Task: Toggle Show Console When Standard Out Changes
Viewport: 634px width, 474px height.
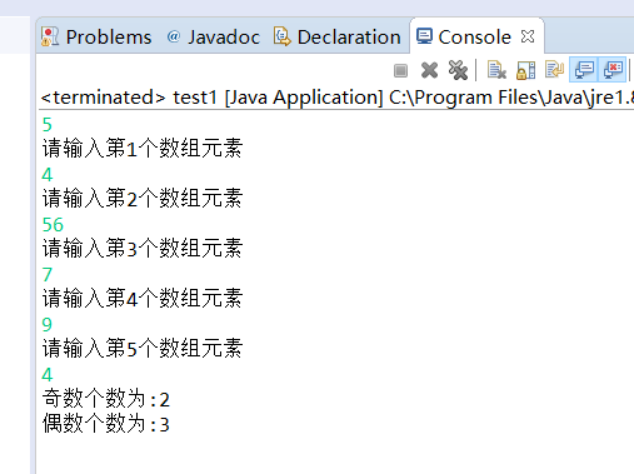Action: (x=584, y=70)
